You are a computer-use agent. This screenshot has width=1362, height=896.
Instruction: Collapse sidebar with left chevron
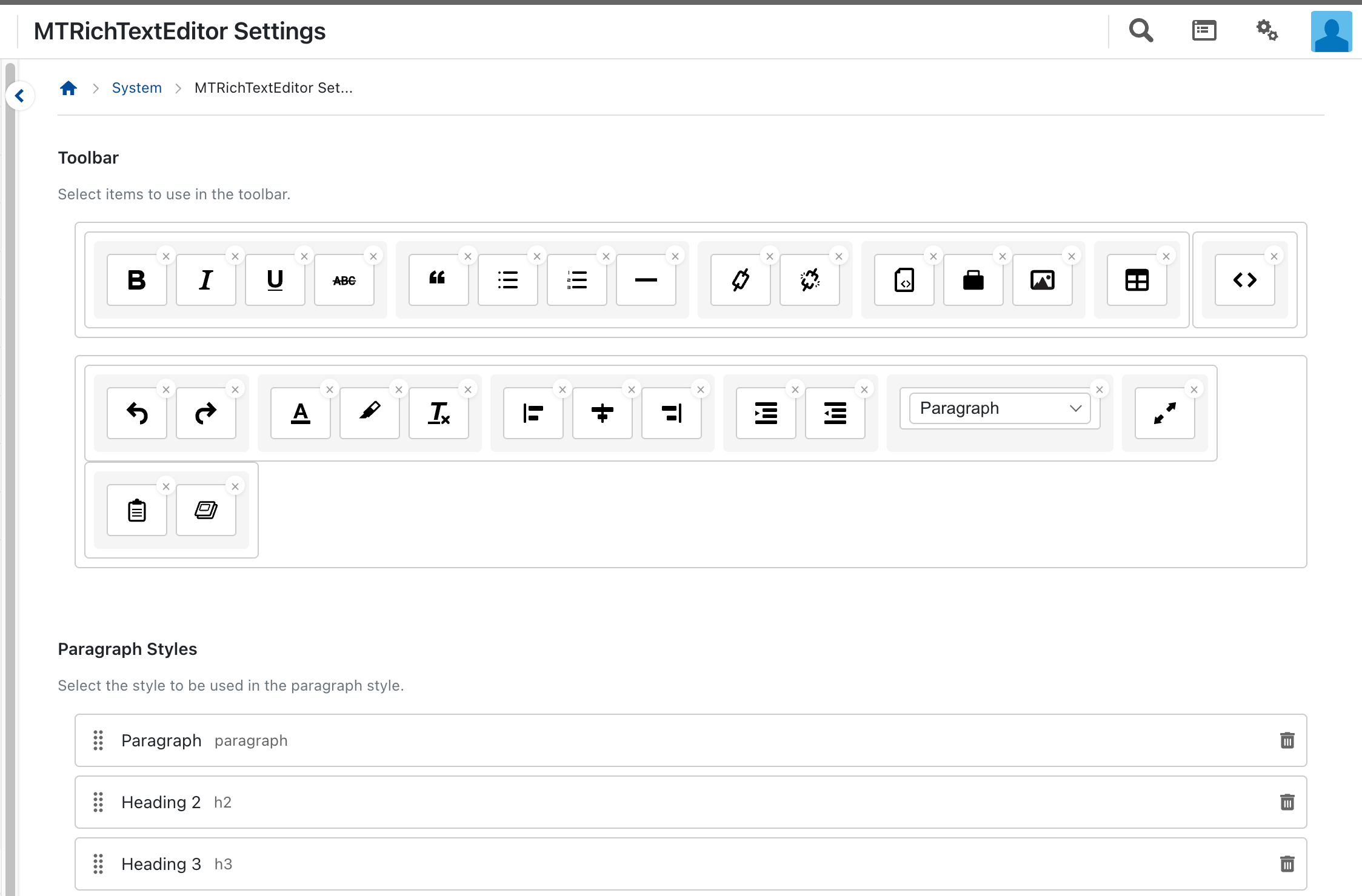[20, 96]
